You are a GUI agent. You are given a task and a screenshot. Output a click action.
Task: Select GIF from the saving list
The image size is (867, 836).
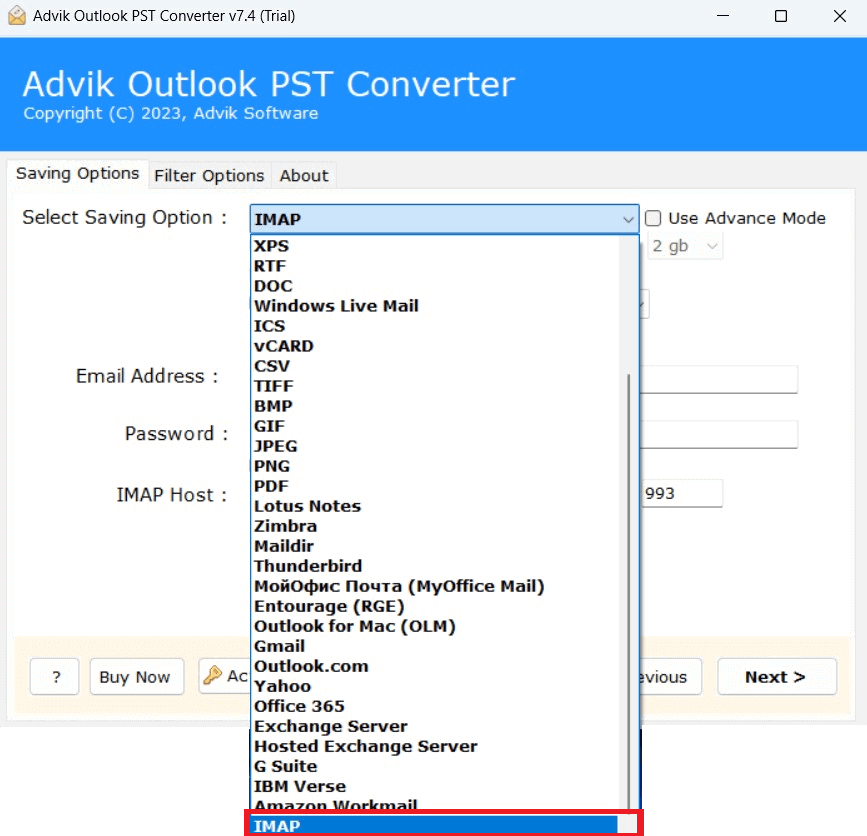435,426
